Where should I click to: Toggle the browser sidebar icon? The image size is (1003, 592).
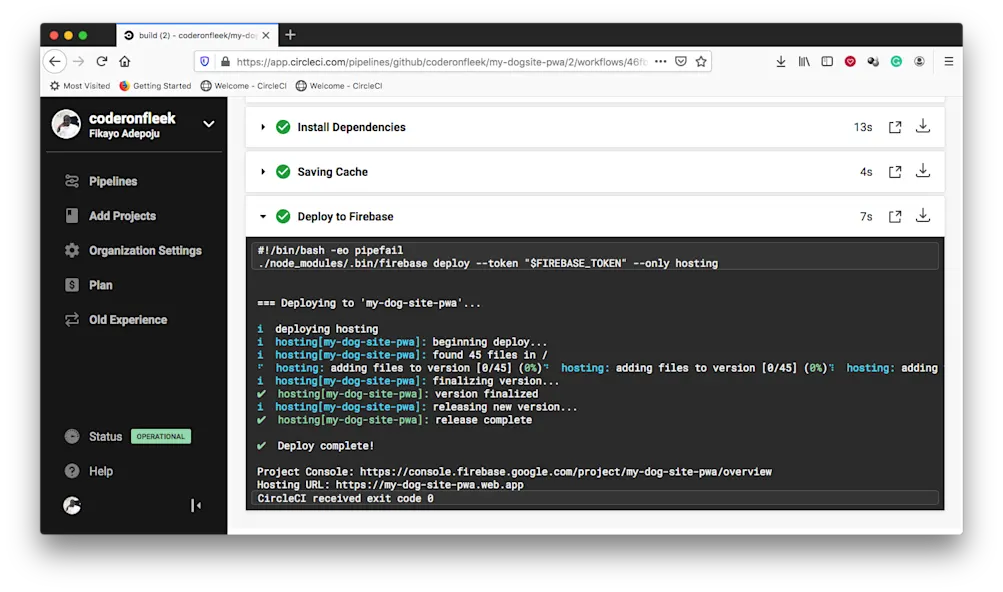[x=827, y=61]
